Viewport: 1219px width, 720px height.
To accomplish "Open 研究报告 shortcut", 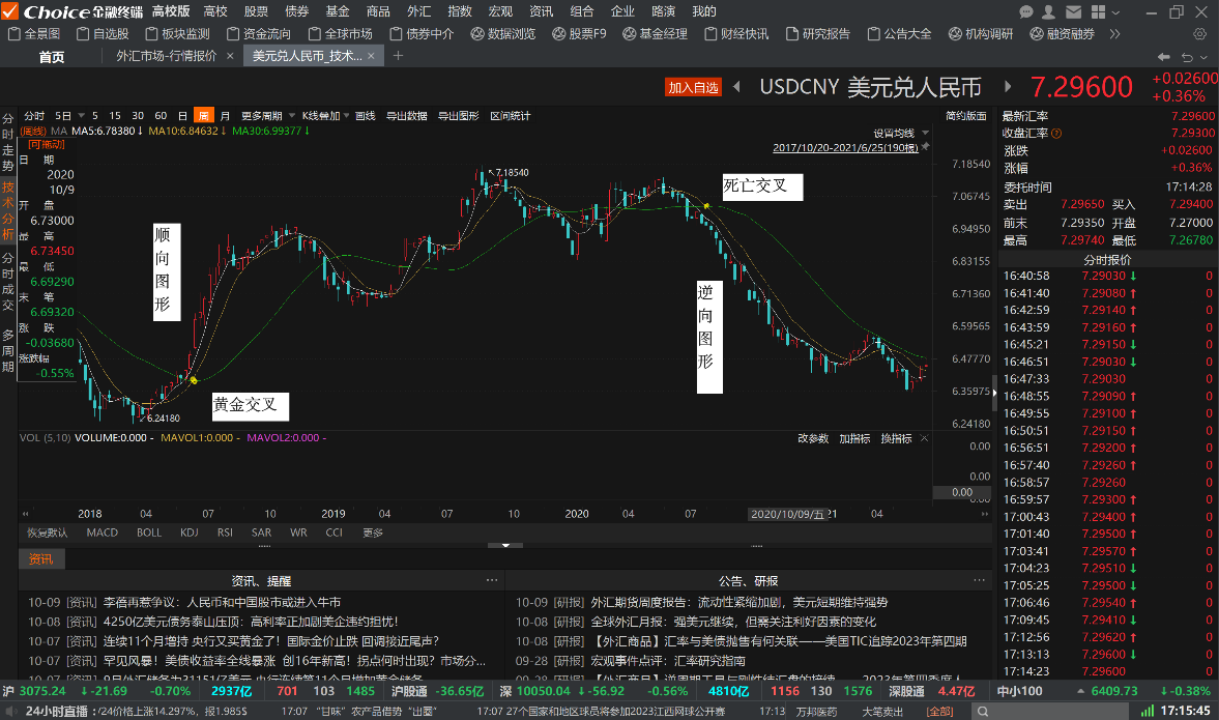I will coord(818,34).
